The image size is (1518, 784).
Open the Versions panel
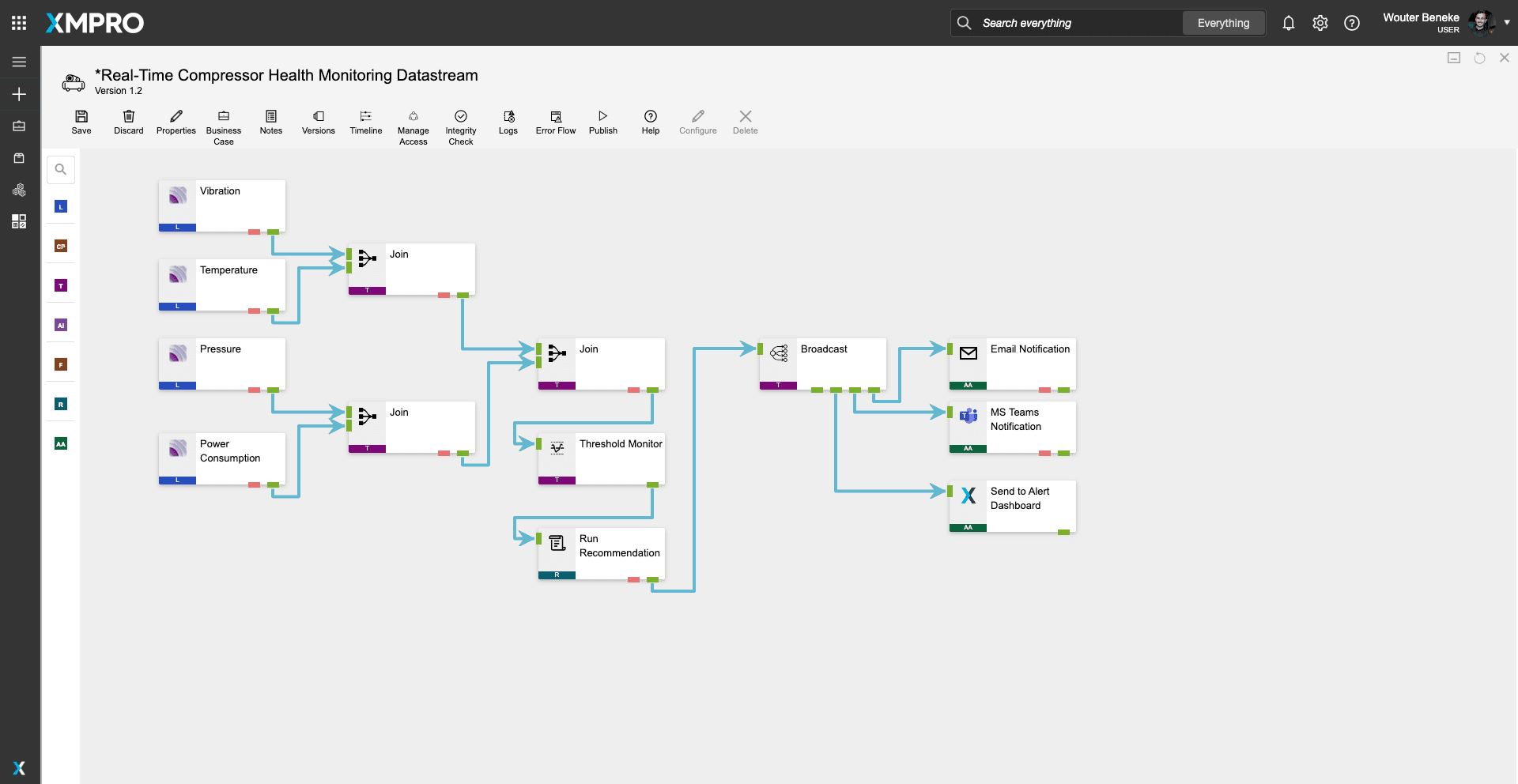(319, 122)
